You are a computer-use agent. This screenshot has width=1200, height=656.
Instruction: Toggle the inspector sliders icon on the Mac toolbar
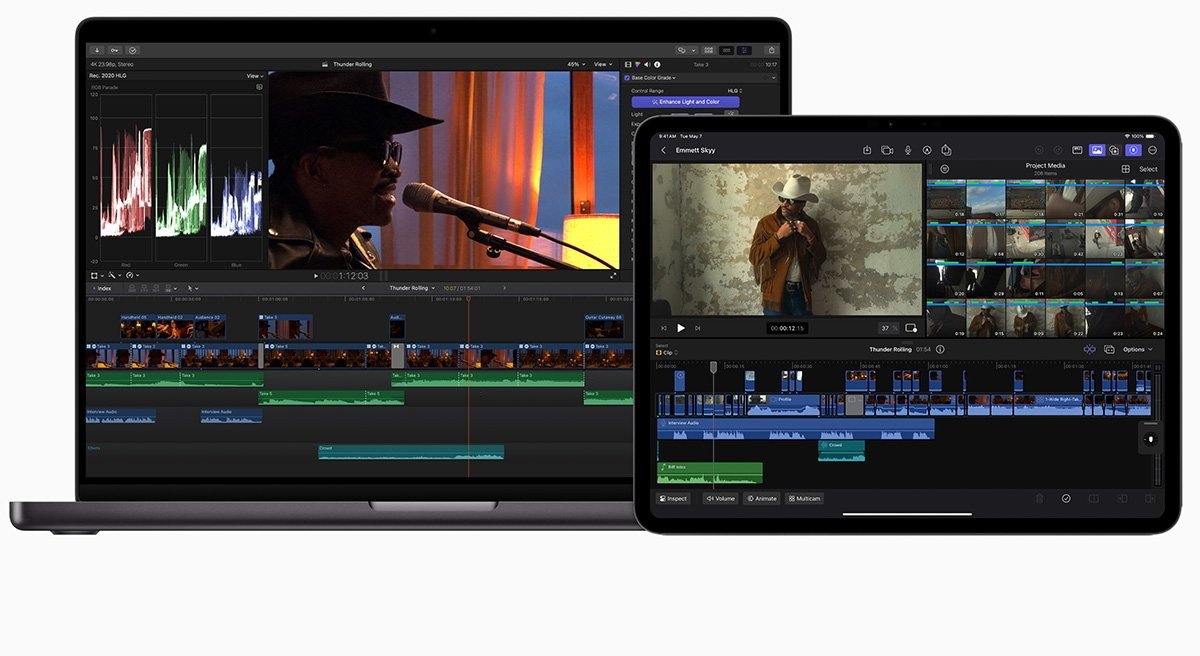click(744, 50)
